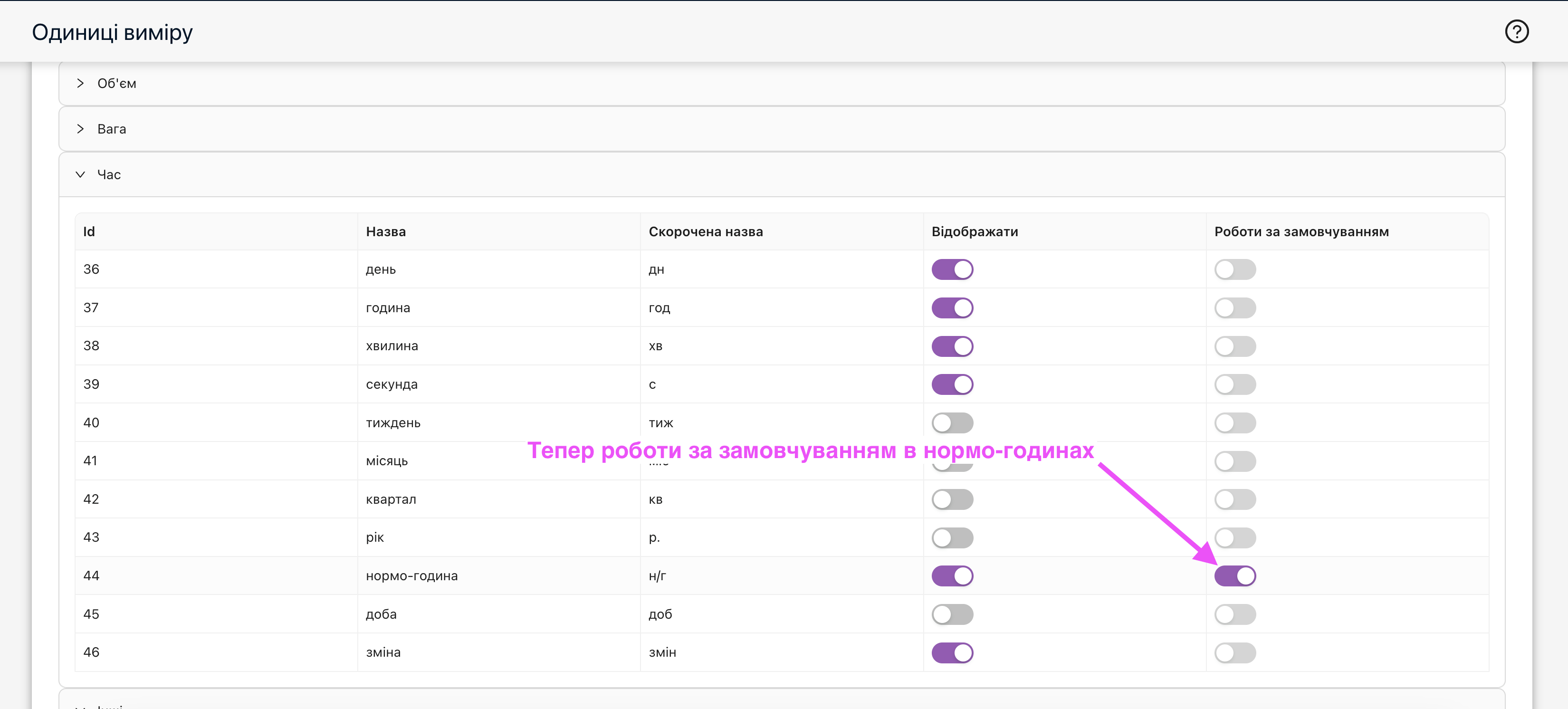Enable default works toggle for день
The height and width of the screenshot is (709, 1568).
click(1234, 269)
